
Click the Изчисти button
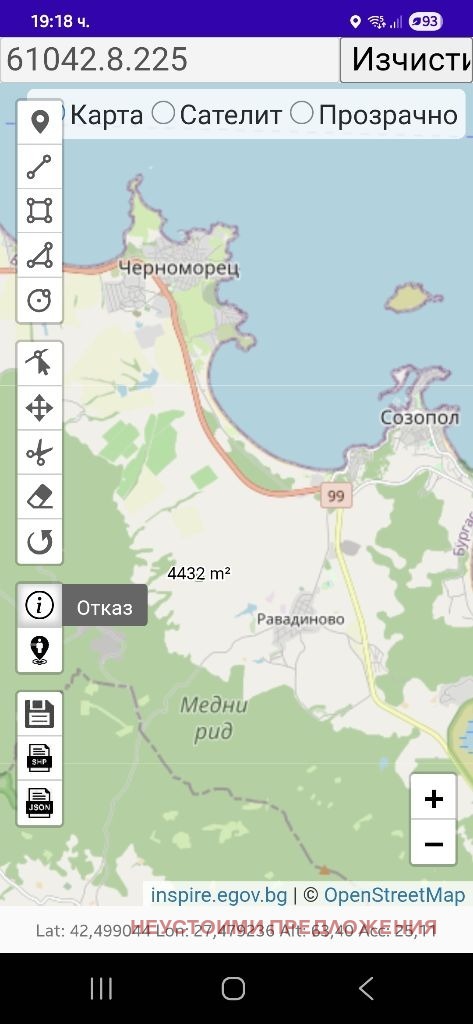pyautogui.click(x=406, y=59)
